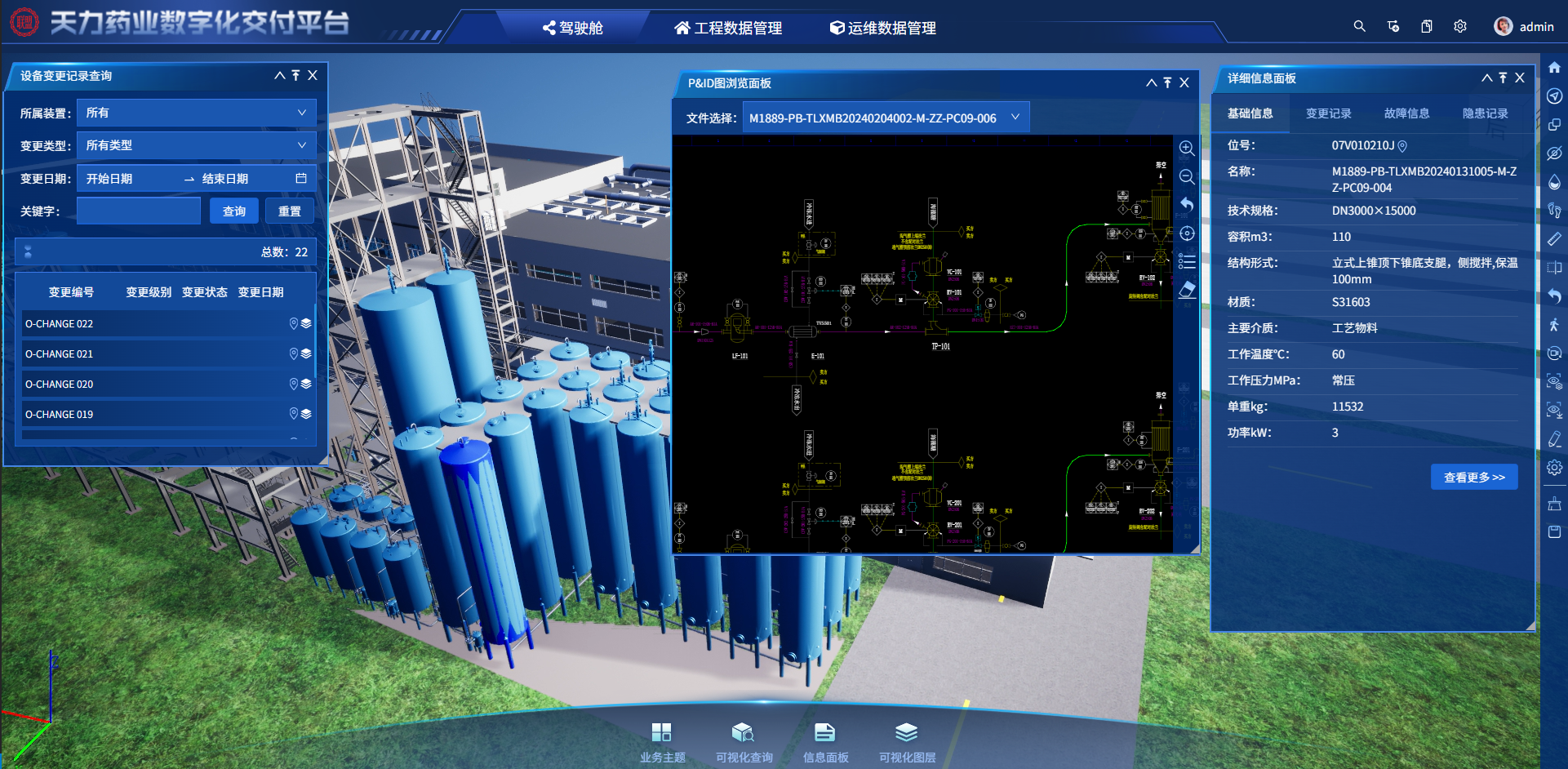Click the home icon in right toolbar
This screenshot has height=769, width=1568.
point(1554,68)
